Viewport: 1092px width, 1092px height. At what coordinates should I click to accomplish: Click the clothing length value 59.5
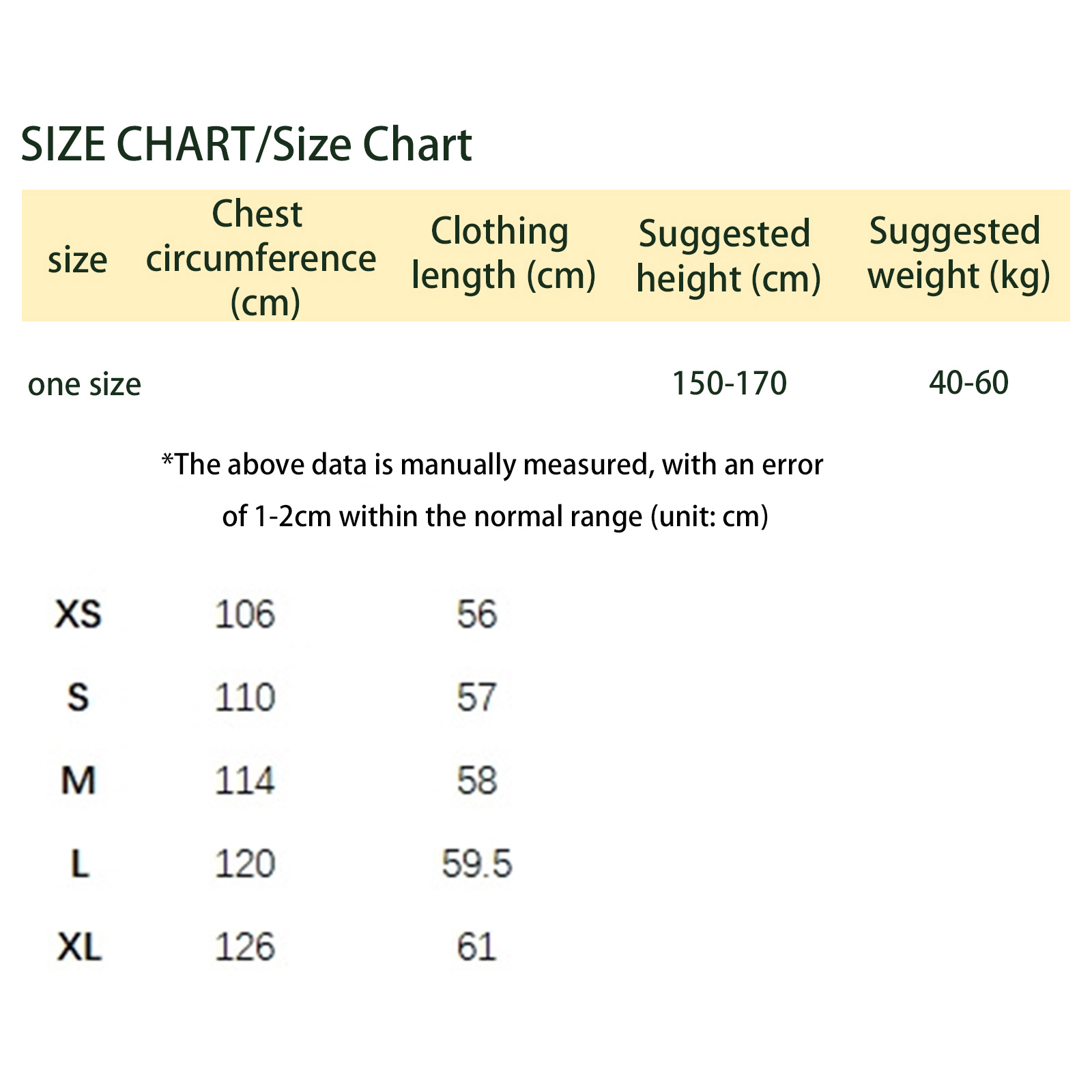(476, 864)
